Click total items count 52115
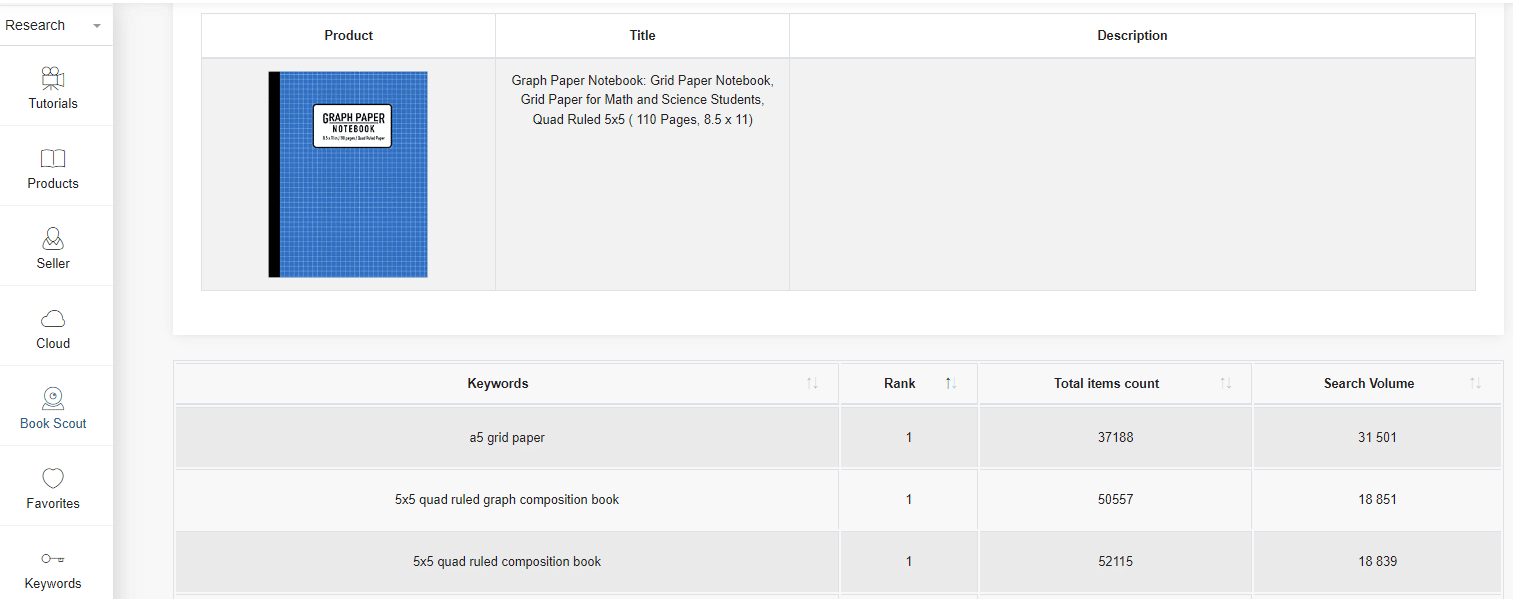The image size is (1513, 599). [x=1116, y=561]
